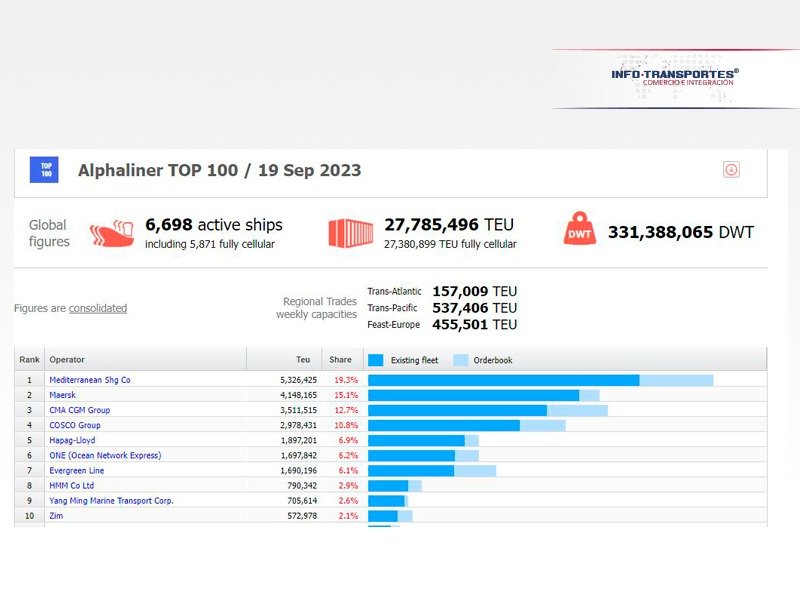
Task: Click the 2,978,431 TEU value
Action: click(x=298, y=425)
